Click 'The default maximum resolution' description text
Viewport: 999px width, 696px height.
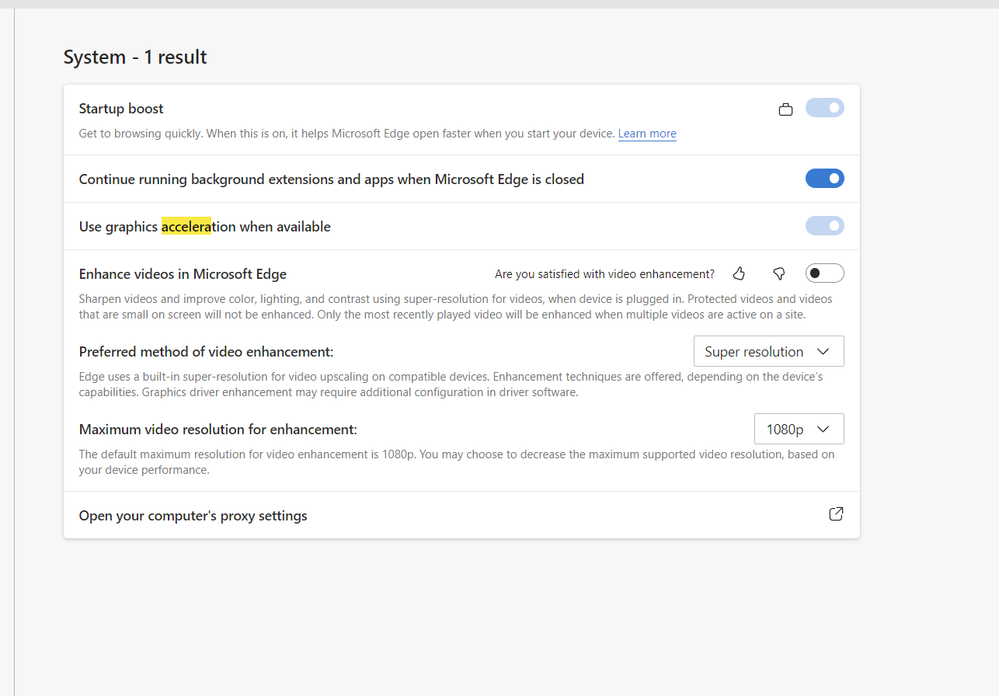coord(457,462)
